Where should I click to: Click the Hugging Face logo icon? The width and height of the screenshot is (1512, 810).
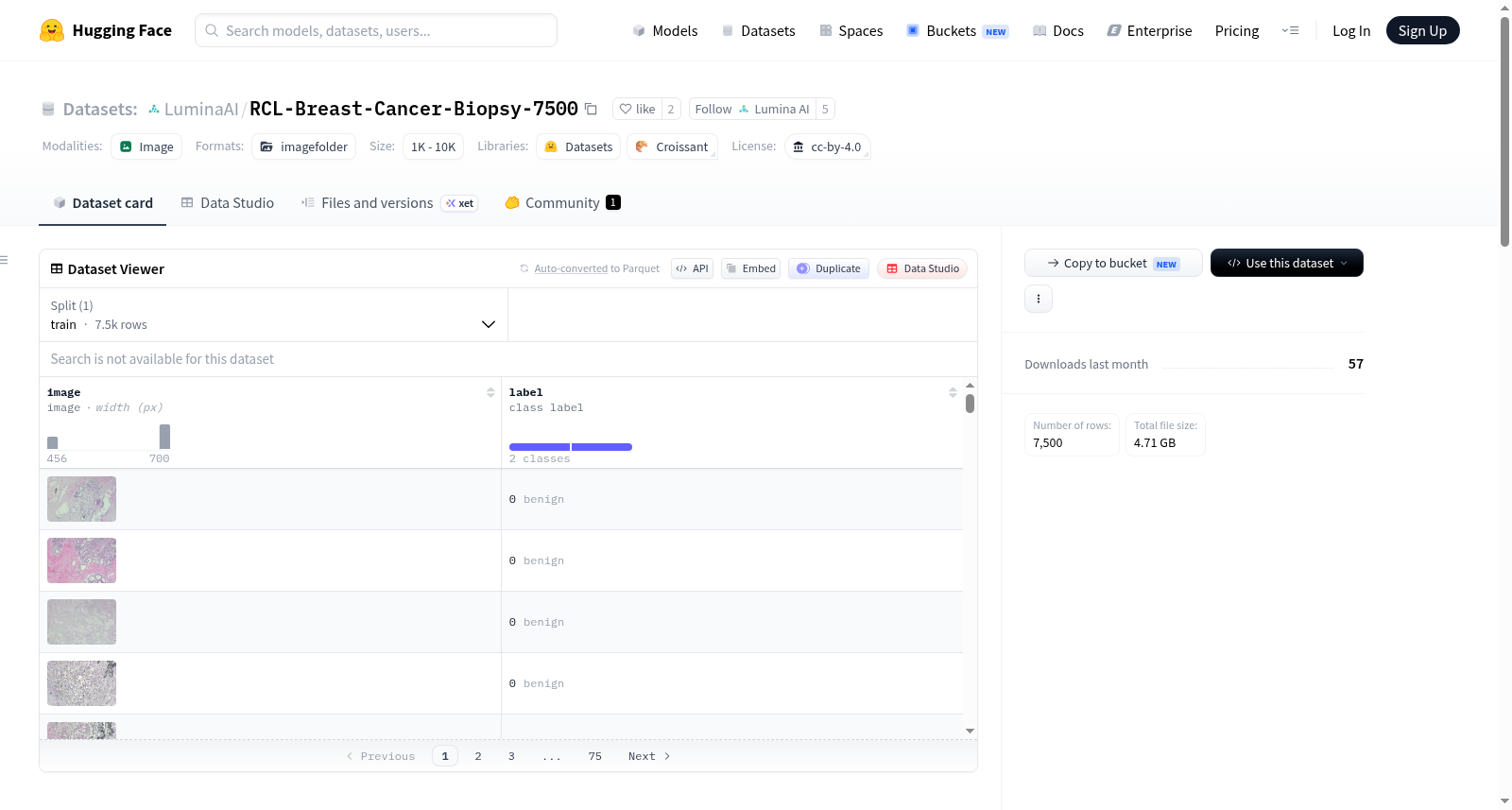coord(52,30)
